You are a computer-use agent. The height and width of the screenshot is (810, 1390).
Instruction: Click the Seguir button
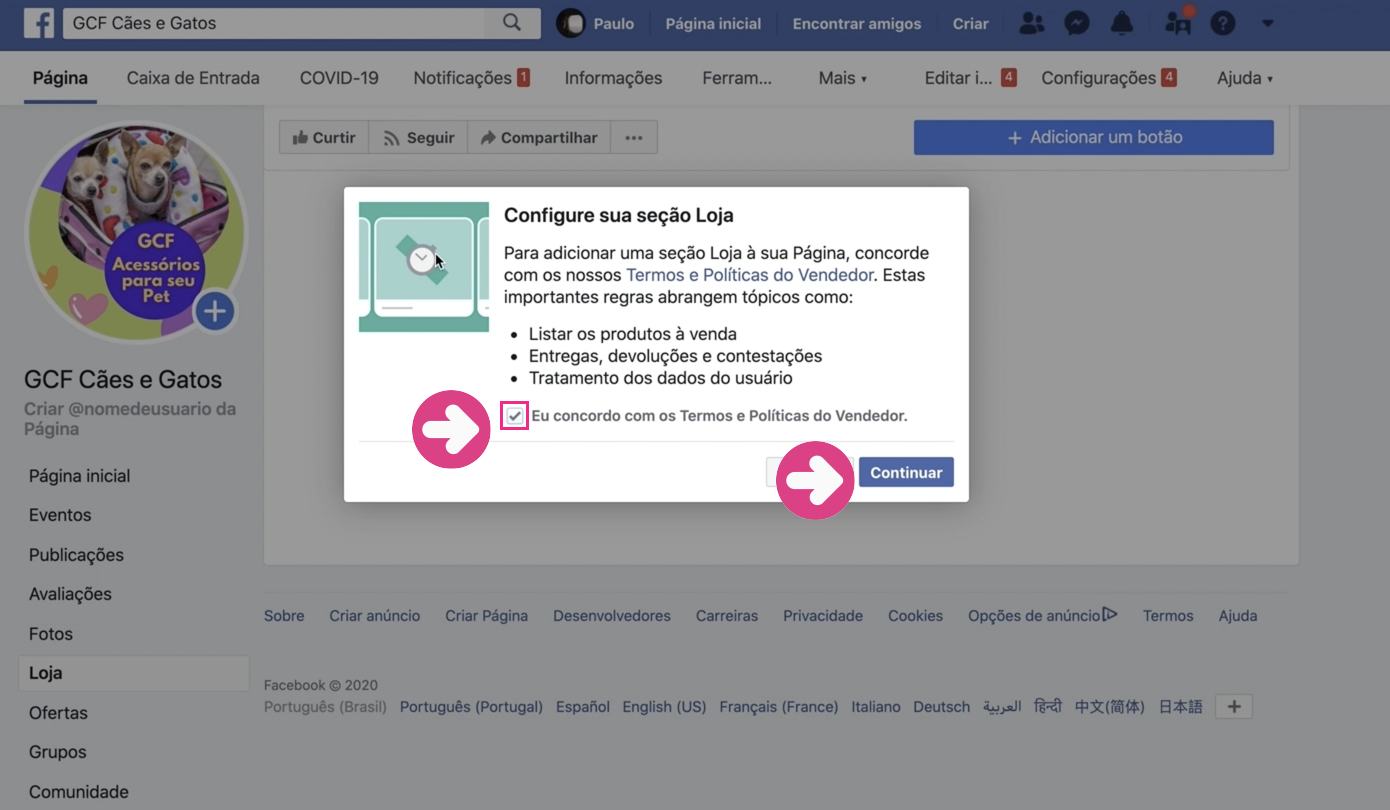(x=419, y=138)
